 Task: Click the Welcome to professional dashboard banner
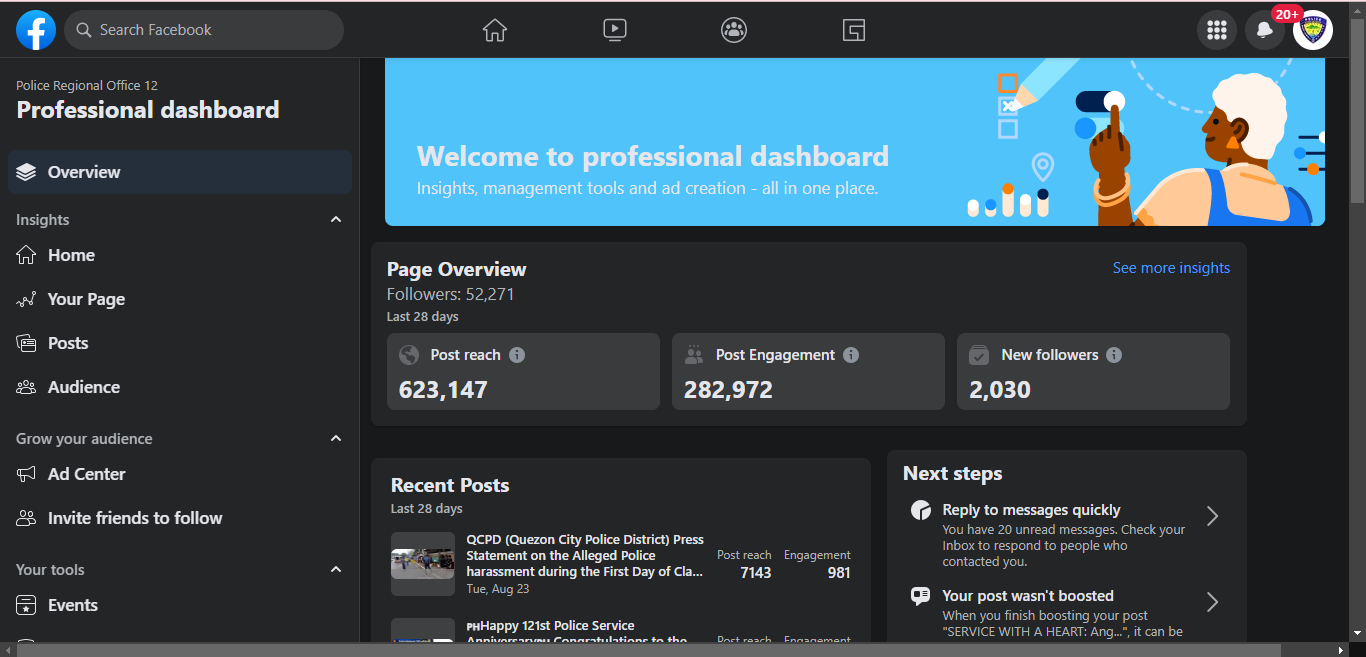tap(855, 142)
